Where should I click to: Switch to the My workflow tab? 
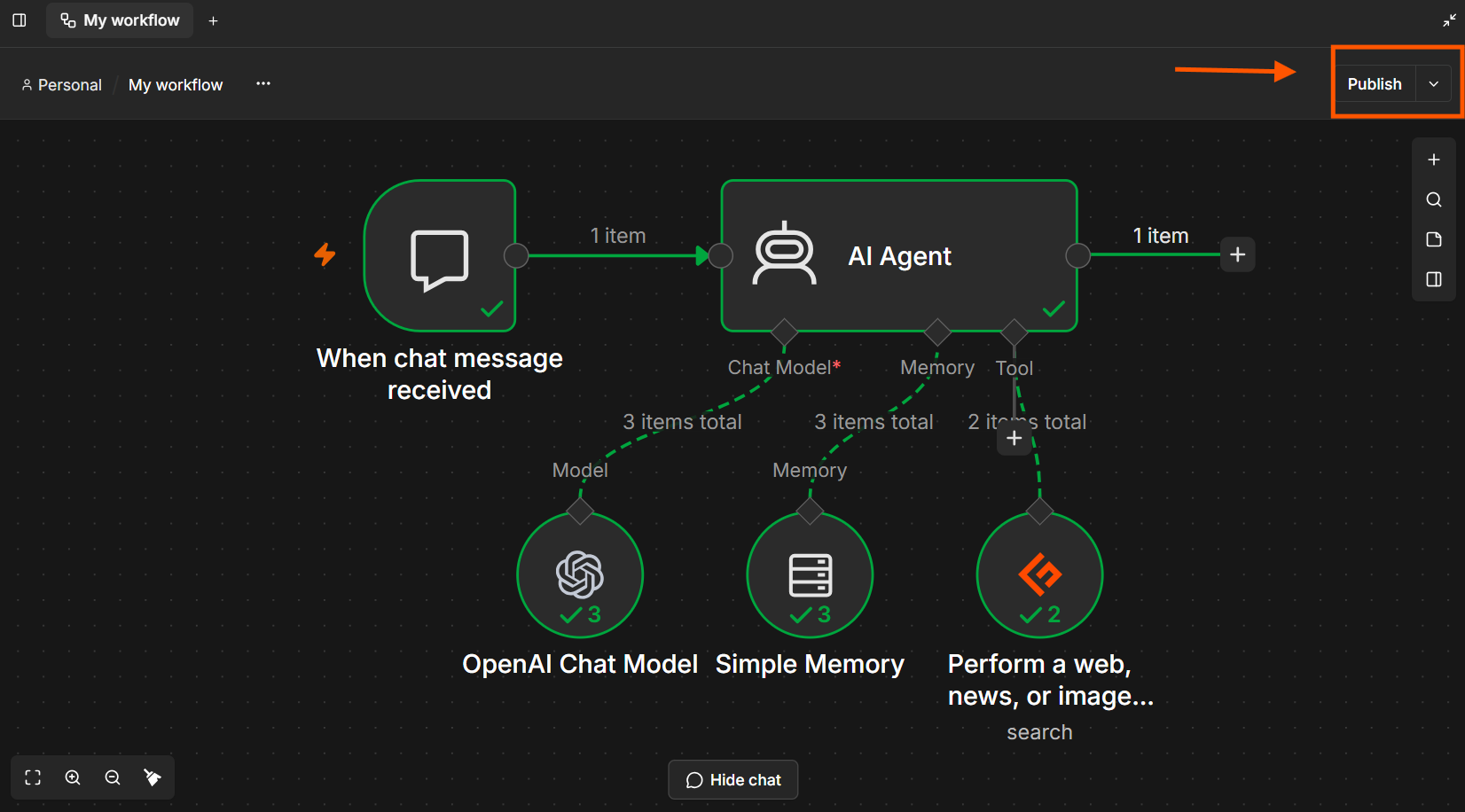(x=120, y=20)
